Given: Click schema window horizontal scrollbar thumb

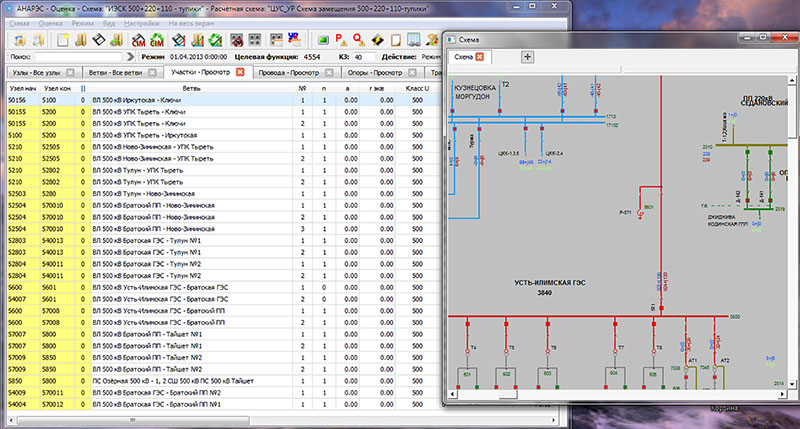Looking at the screenshot, I should tap(508, 394).
